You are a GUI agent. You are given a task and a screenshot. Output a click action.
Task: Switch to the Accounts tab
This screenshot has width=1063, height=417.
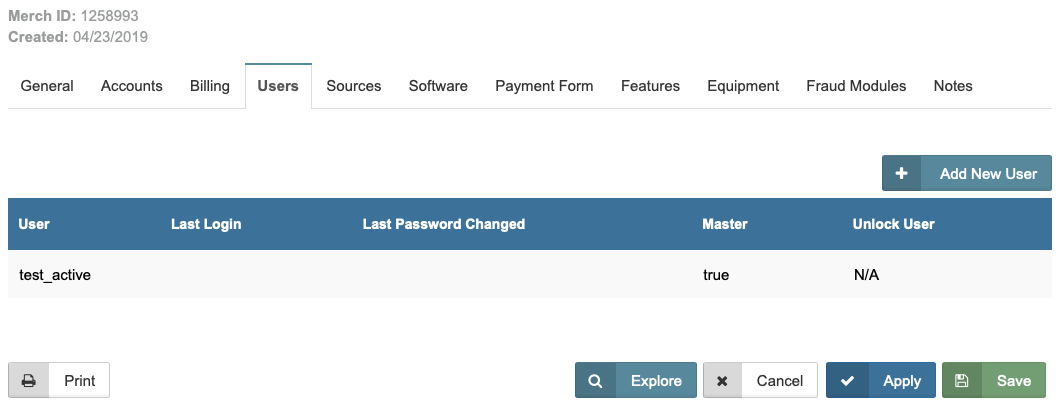[132, 86]
